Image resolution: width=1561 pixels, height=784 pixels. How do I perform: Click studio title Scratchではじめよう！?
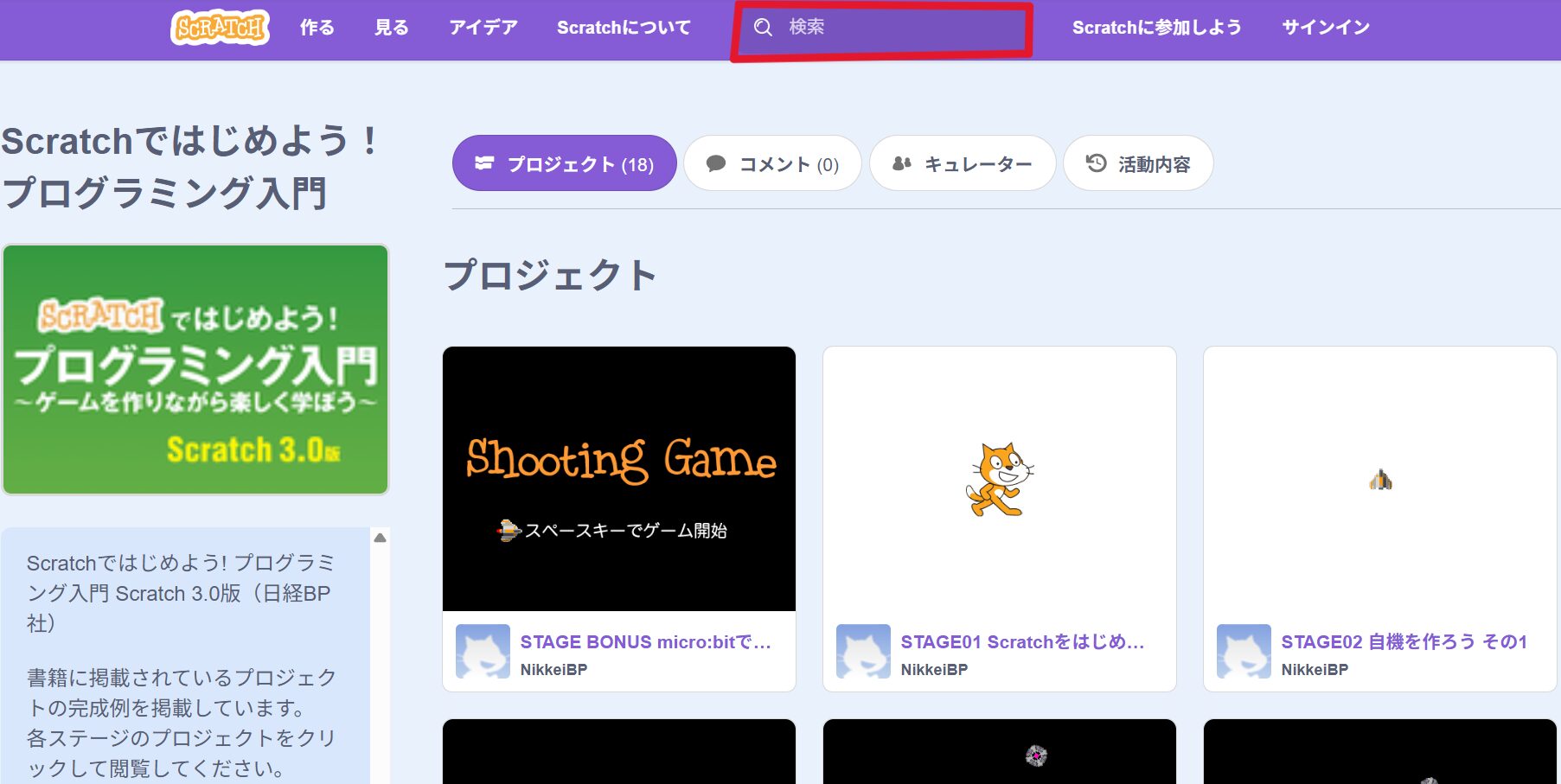190,167
